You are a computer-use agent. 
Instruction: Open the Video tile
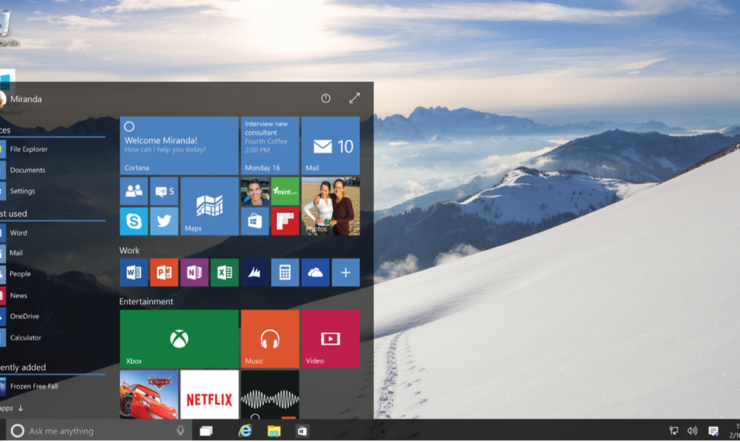330,339
